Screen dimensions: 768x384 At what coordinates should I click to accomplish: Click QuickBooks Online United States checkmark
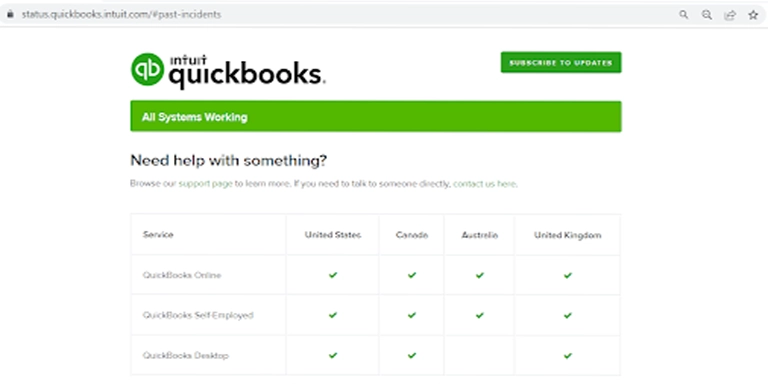click(x=333, y=275)
